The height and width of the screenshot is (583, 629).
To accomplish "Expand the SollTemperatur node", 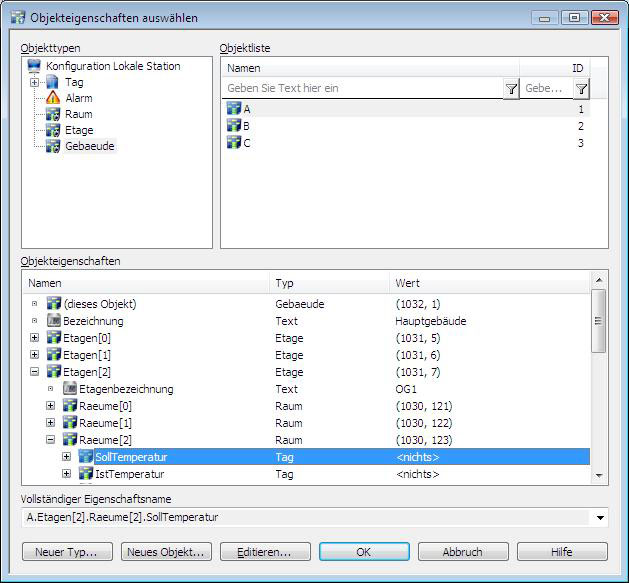I will pos(67,457).
